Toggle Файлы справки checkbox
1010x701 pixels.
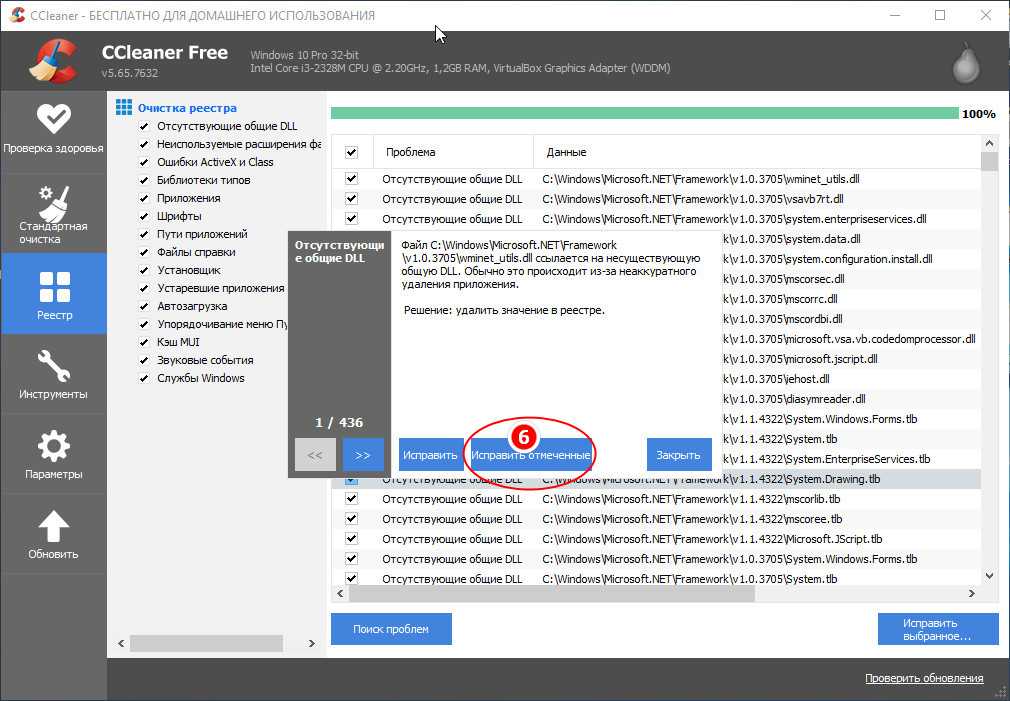pos(144,253)
